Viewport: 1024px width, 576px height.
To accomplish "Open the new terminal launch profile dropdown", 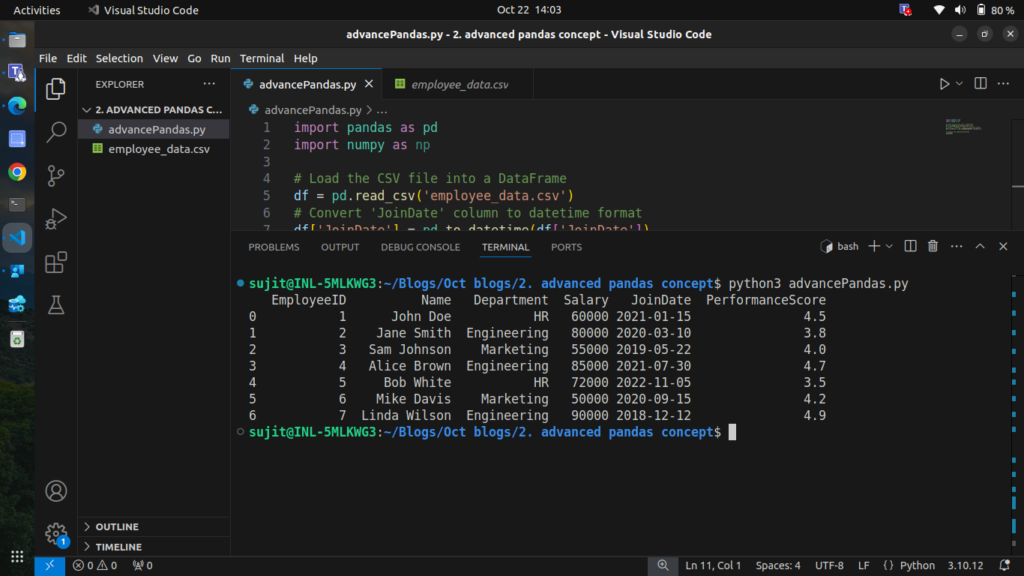I will coord(889,246).
